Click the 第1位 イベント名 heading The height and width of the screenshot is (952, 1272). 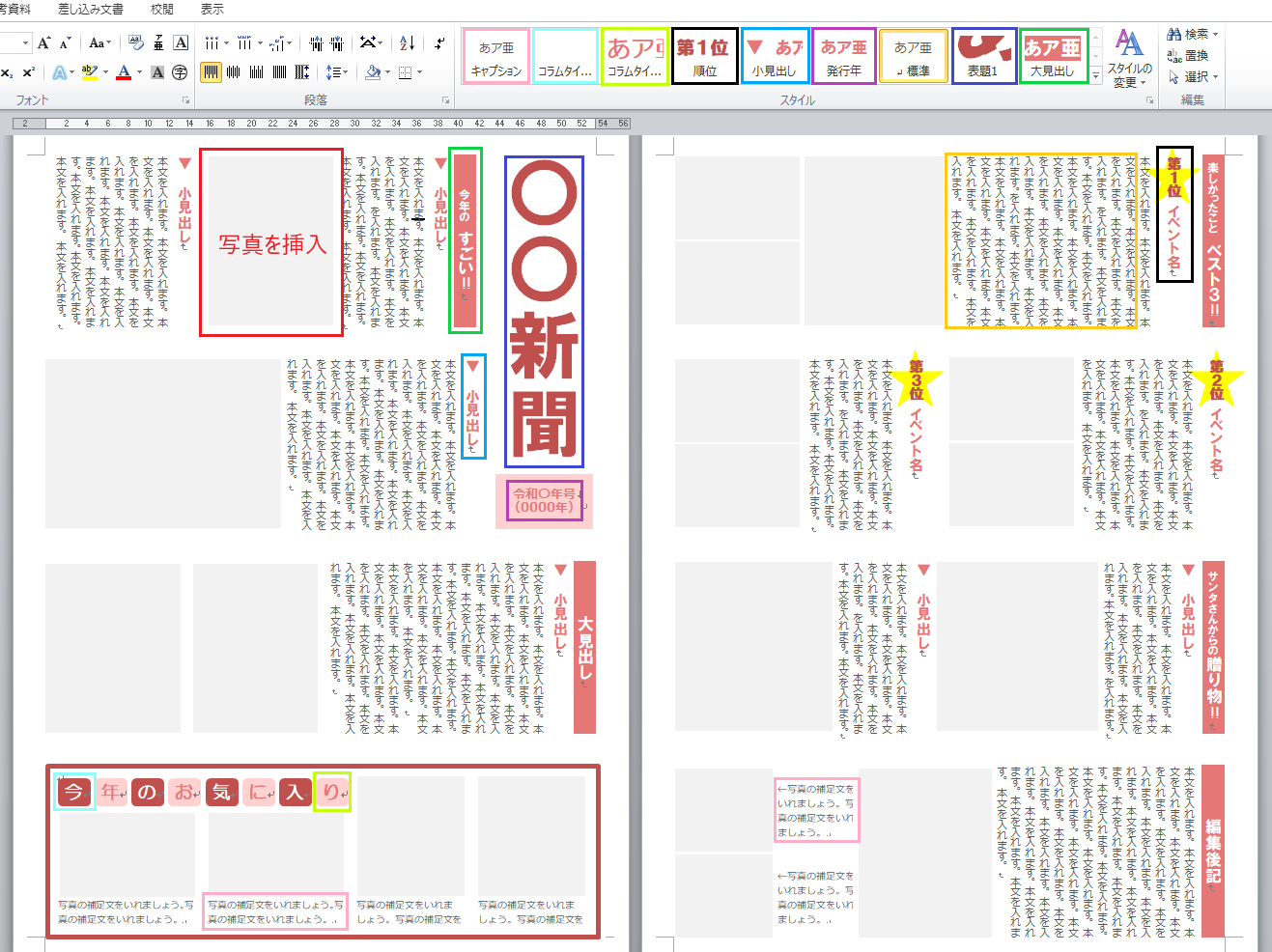pos(1174,214)
